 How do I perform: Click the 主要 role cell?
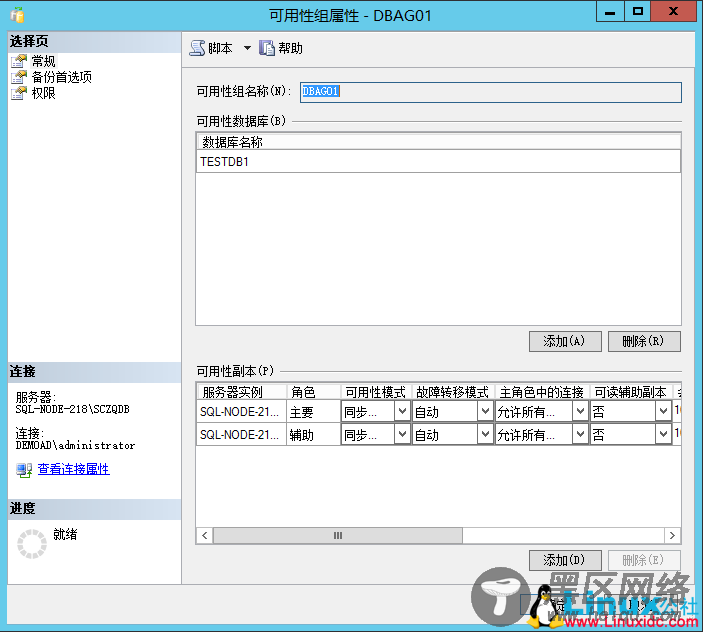click(313, 411)
